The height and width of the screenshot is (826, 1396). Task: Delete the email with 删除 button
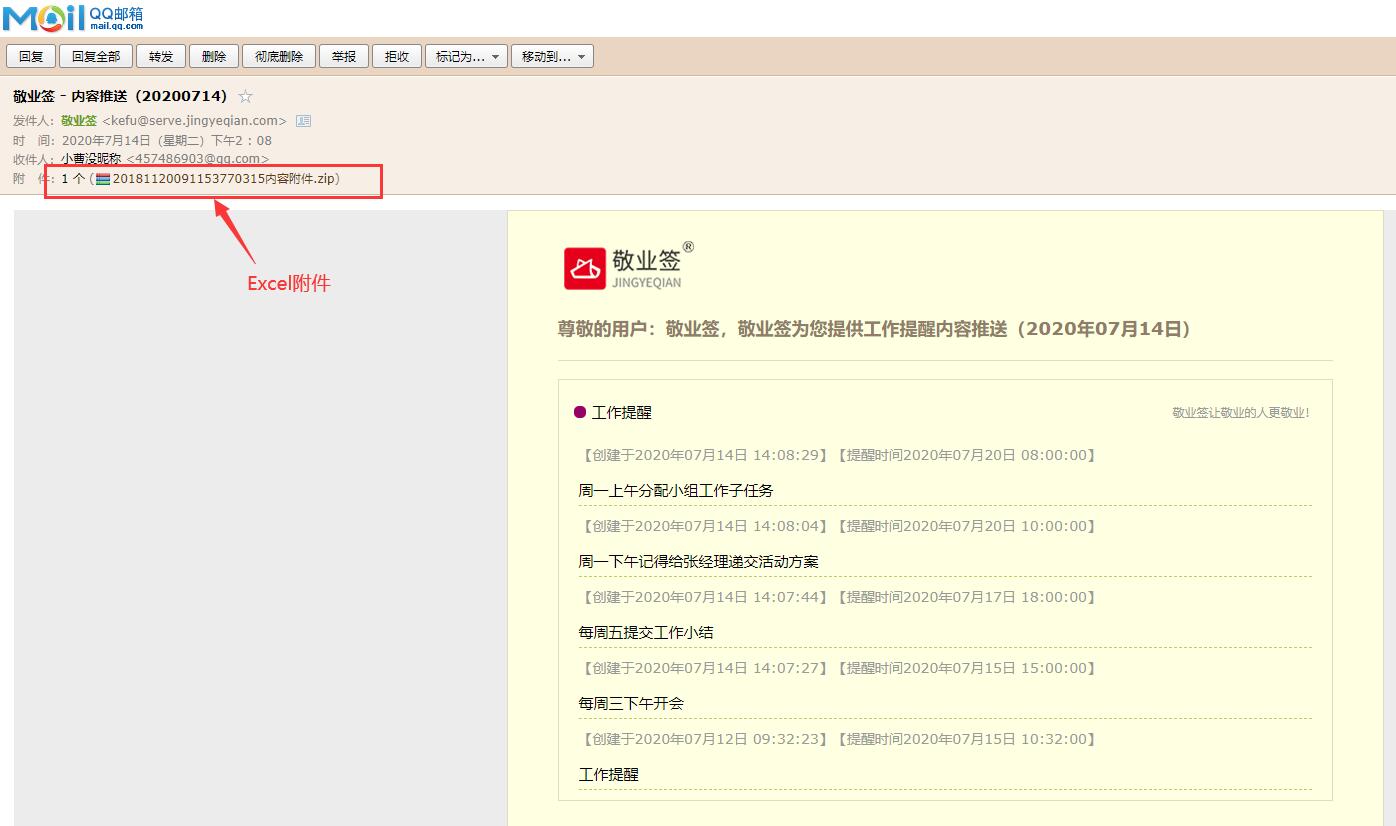coord(214,56)
